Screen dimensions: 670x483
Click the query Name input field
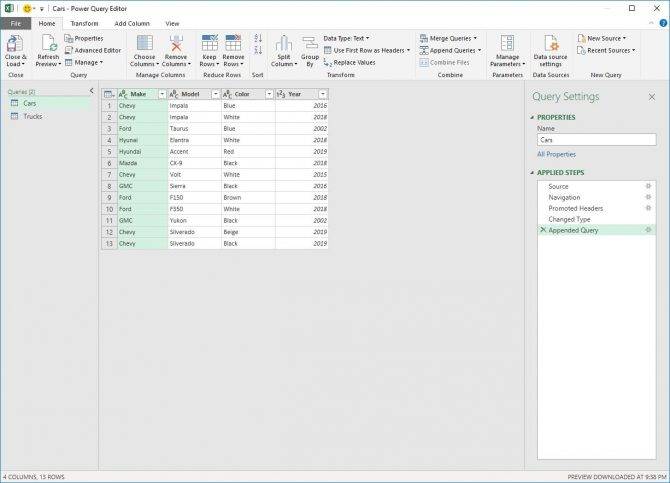click(x=597, y=140)
